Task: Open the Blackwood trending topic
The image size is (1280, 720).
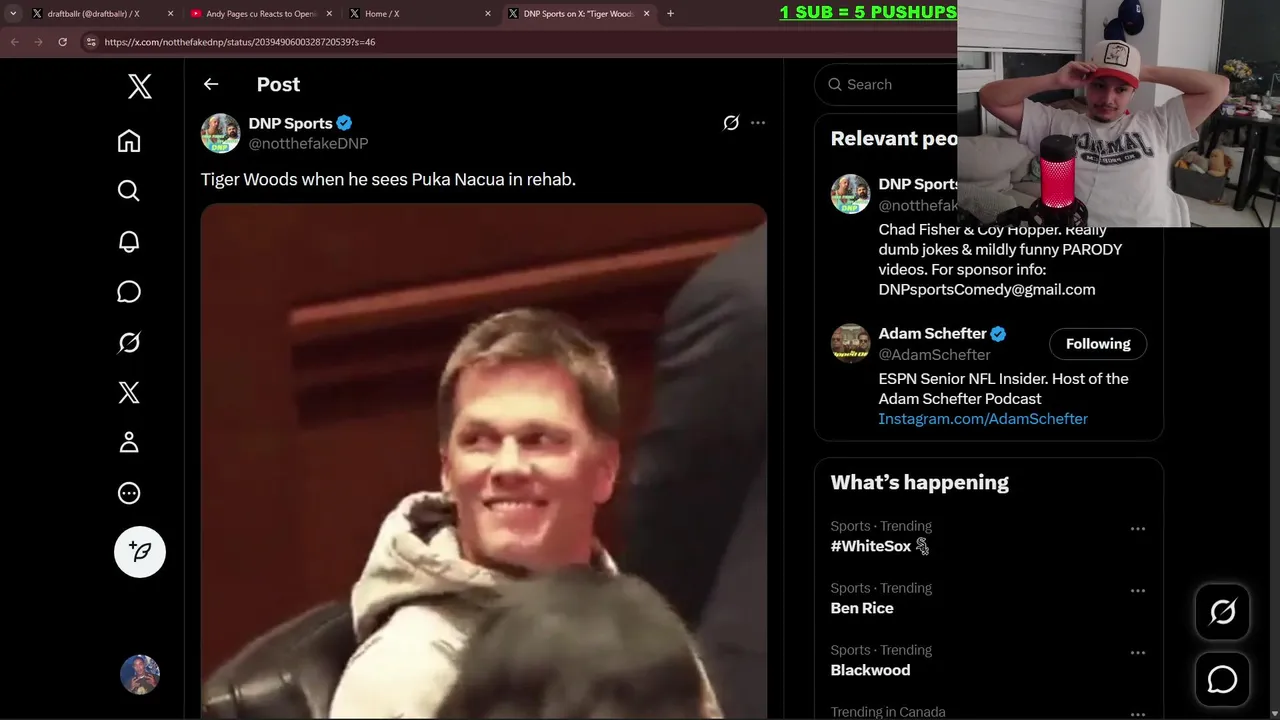Action: [871, 670]
